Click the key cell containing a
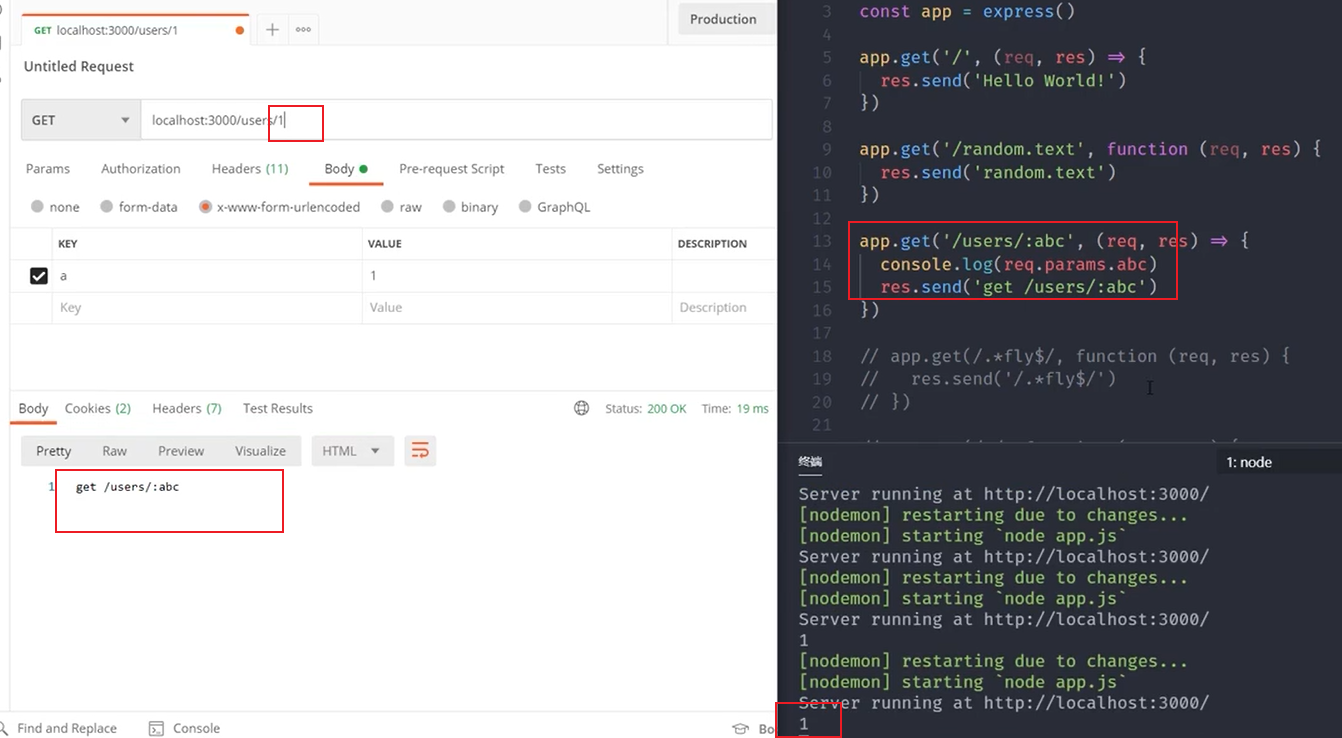Screen dimensions: 1342x738 coord(207,276)
